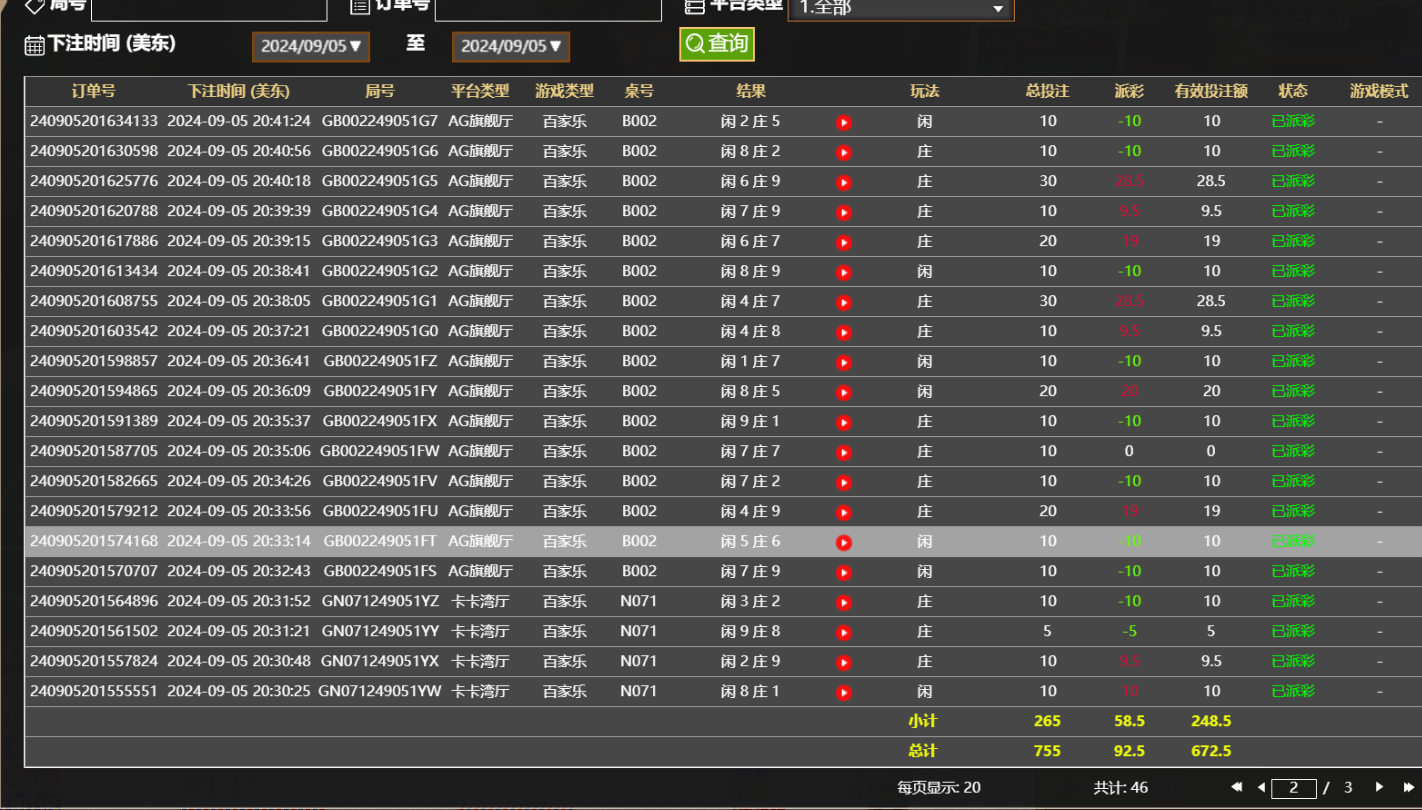The image size is (1422, 810).
Task: Jump to the last page
Action: [x=1406, y=788]
